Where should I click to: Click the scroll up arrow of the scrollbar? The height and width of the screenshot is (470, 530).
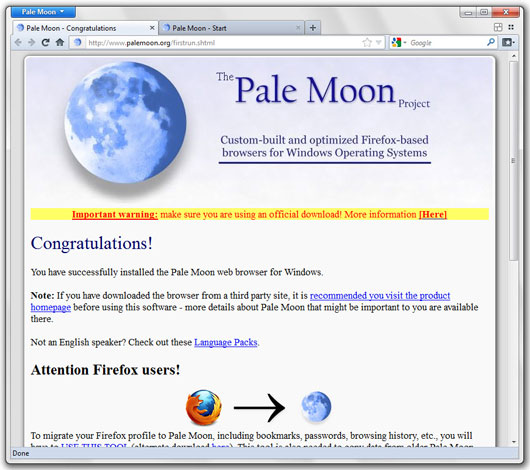[514, 56]
